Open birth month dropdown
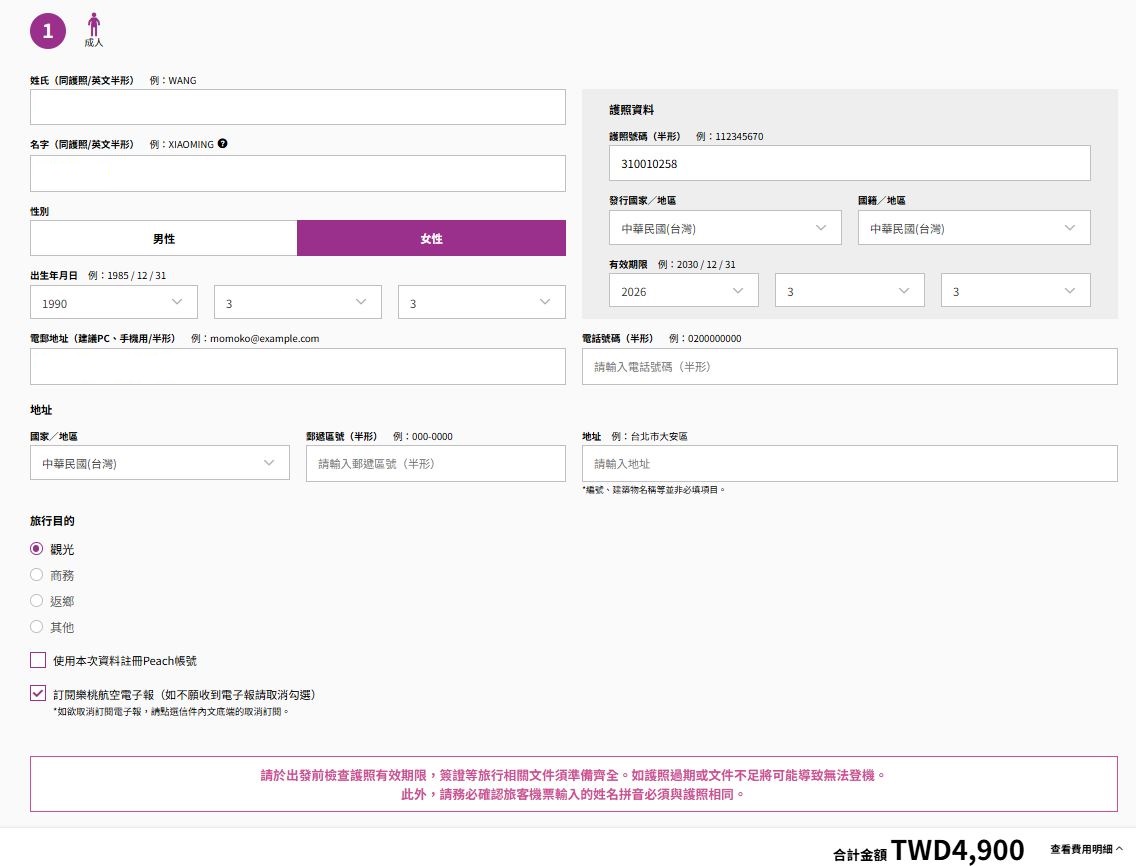1136x866 pixels. click(x=298, y=302)
